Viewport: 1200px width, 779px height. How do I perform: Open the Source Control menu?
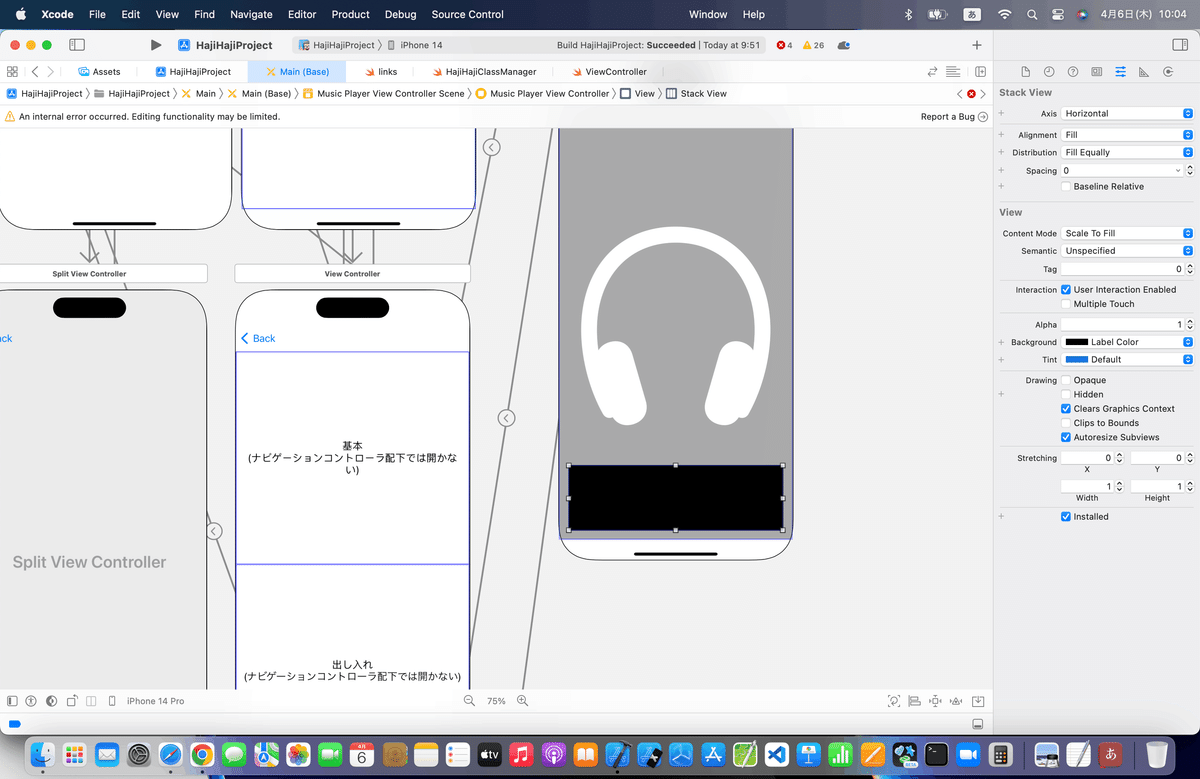(467, 14)
